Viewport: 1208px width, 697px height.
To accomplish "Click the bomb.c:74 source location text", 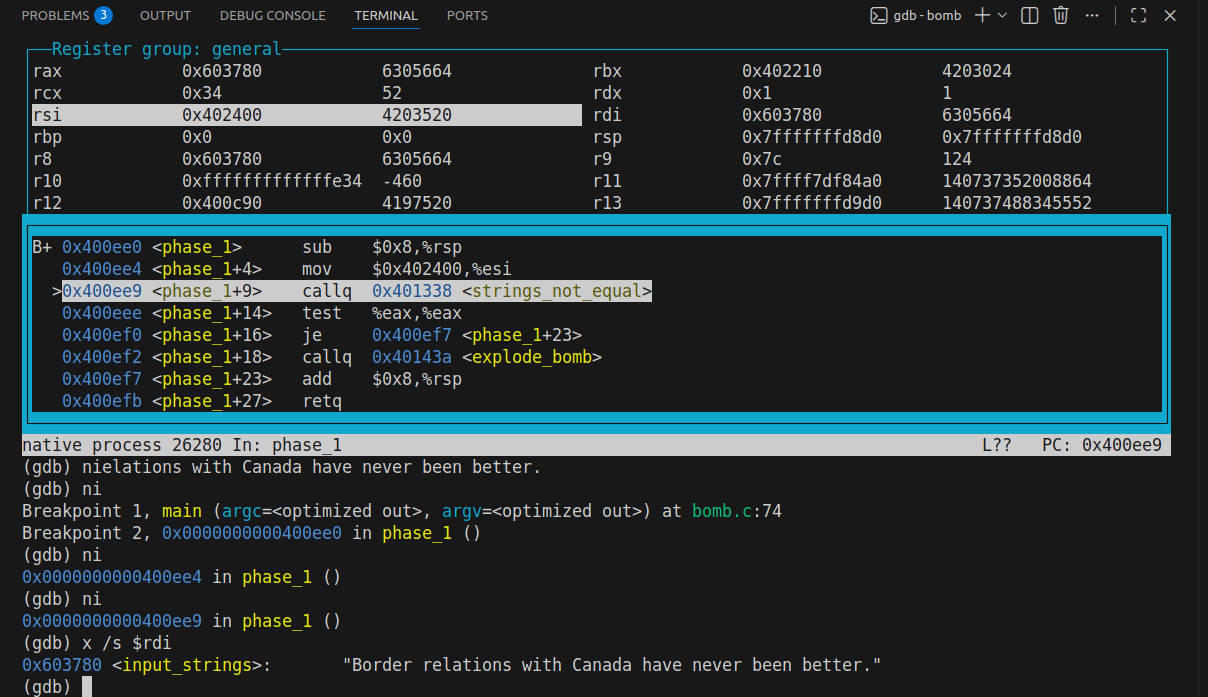I will 736,511.
